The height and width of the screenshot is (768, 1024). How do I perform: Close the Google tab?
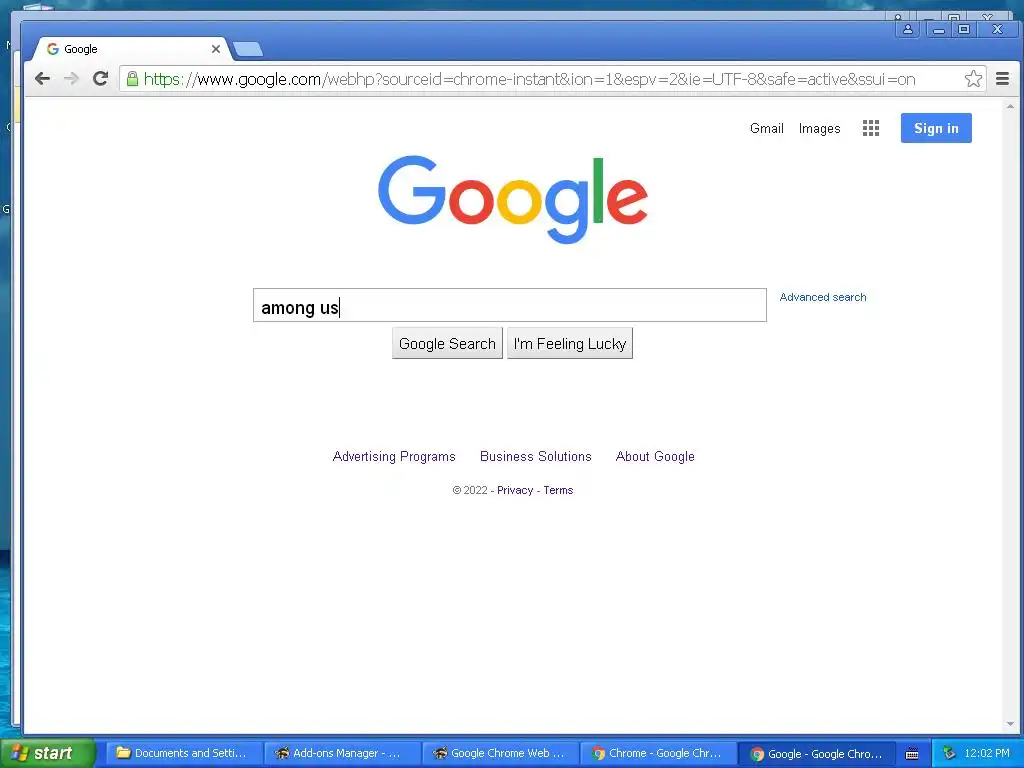216,49
